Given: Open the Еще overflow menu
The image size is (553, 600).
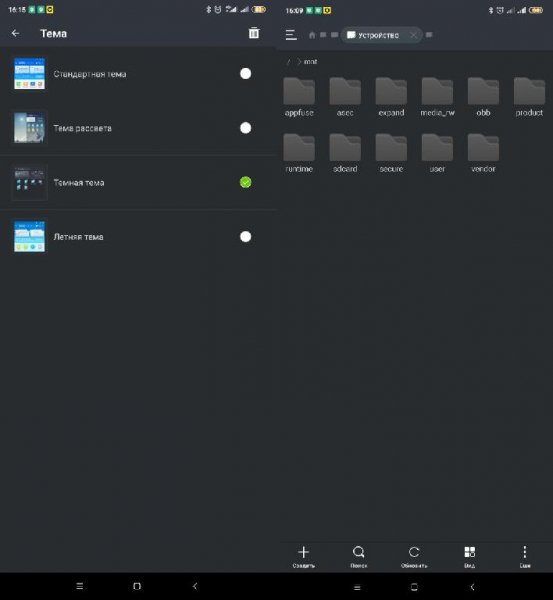Looking at the screenshot, I should tap(525, 556).
